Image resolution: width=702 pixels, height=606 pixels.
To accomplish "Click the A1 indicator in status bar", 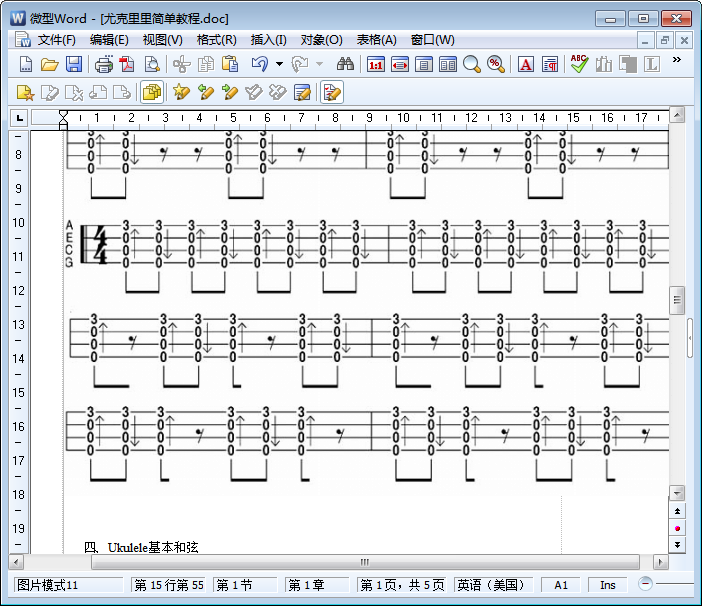I will click(x=561, y=585).
